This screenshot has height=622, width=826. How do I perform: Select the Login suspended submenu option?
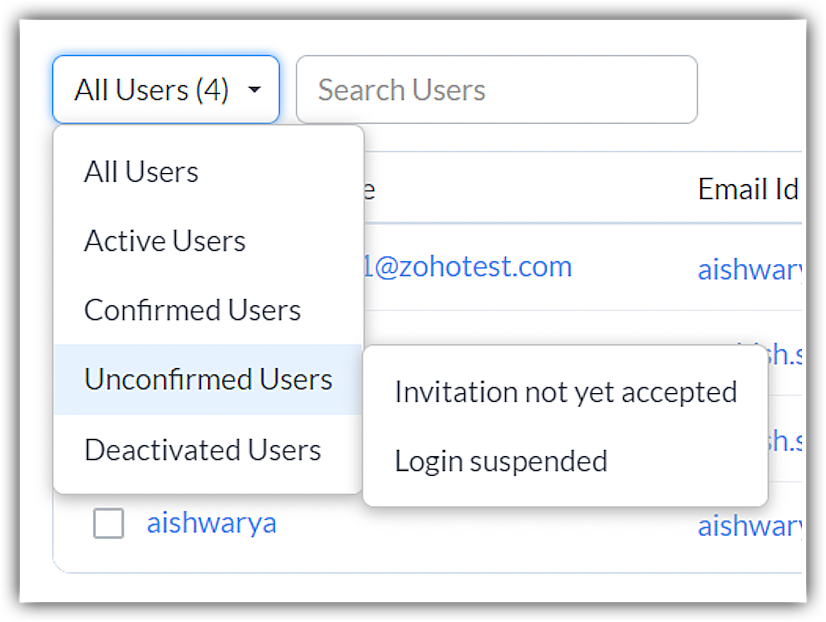click(501, 461)
